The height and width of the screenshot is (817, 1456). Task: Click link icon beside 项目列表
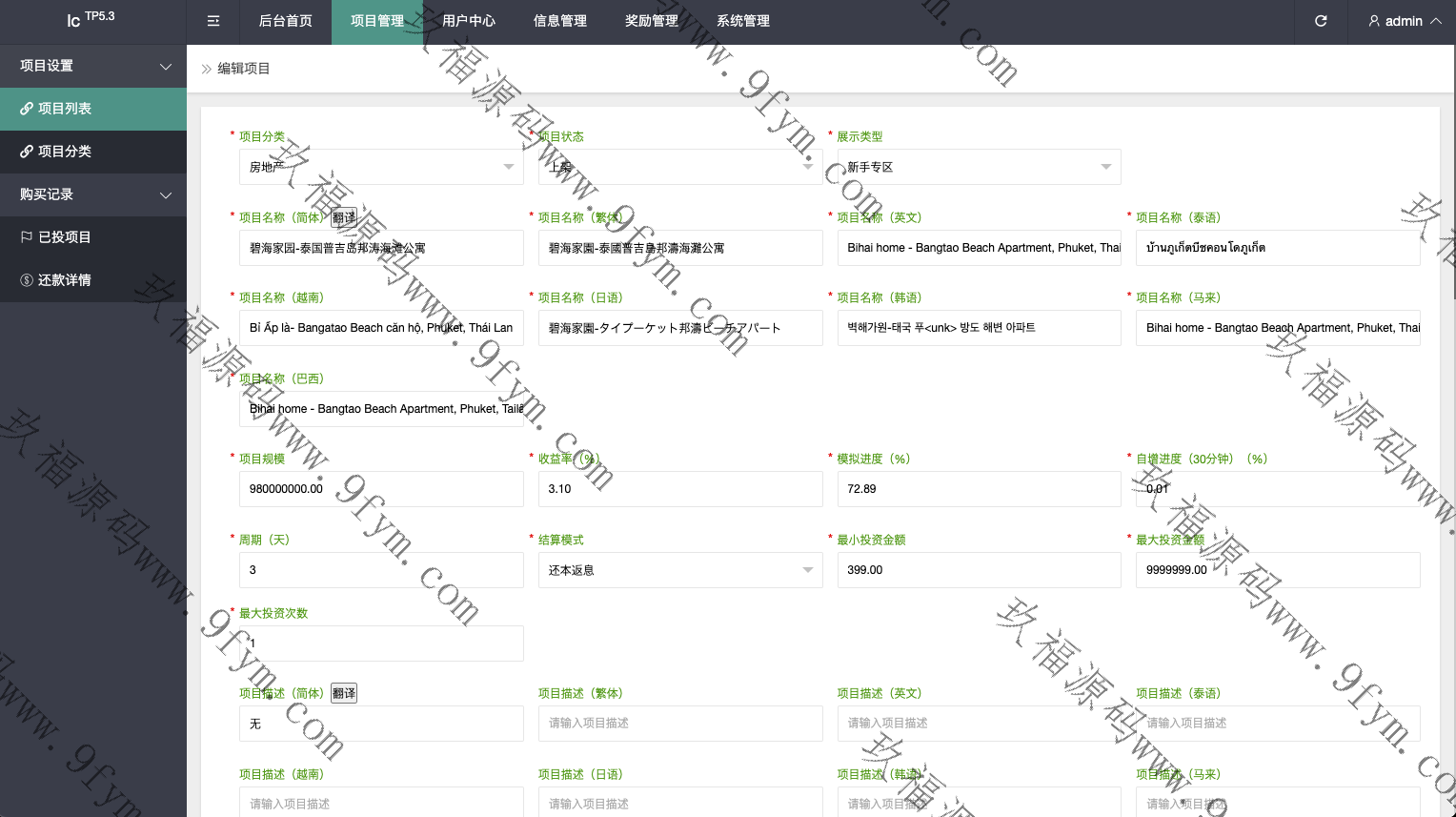tap(27, 109)
